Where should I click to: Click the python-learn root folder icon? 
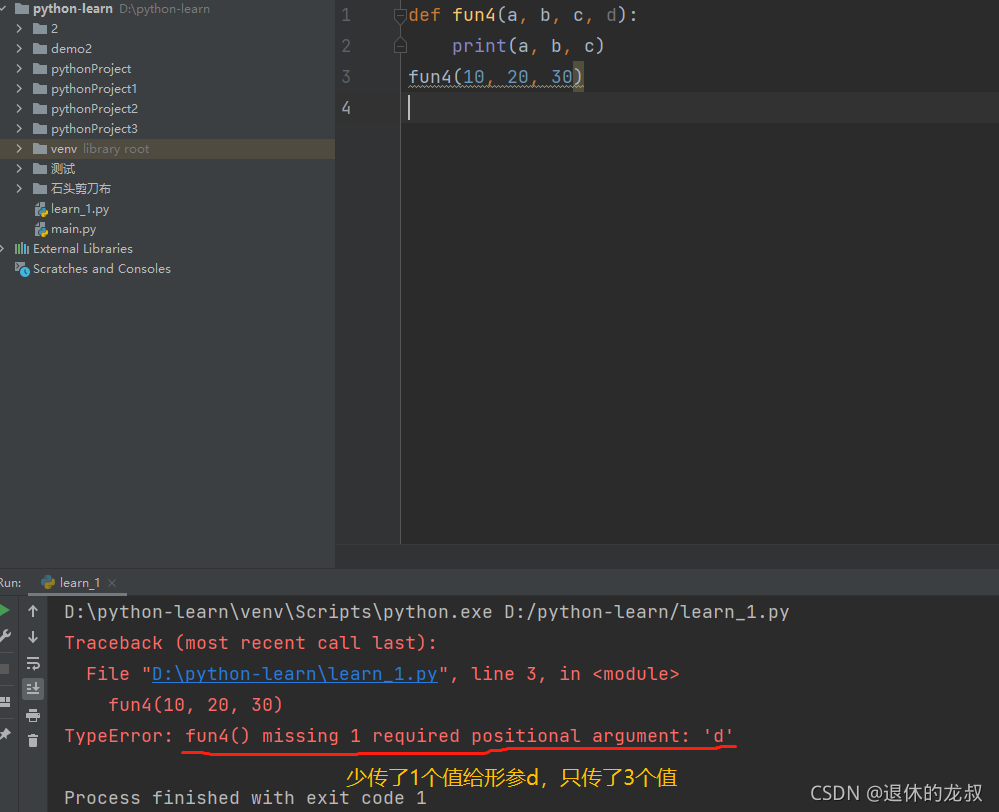tap(22, 9)
